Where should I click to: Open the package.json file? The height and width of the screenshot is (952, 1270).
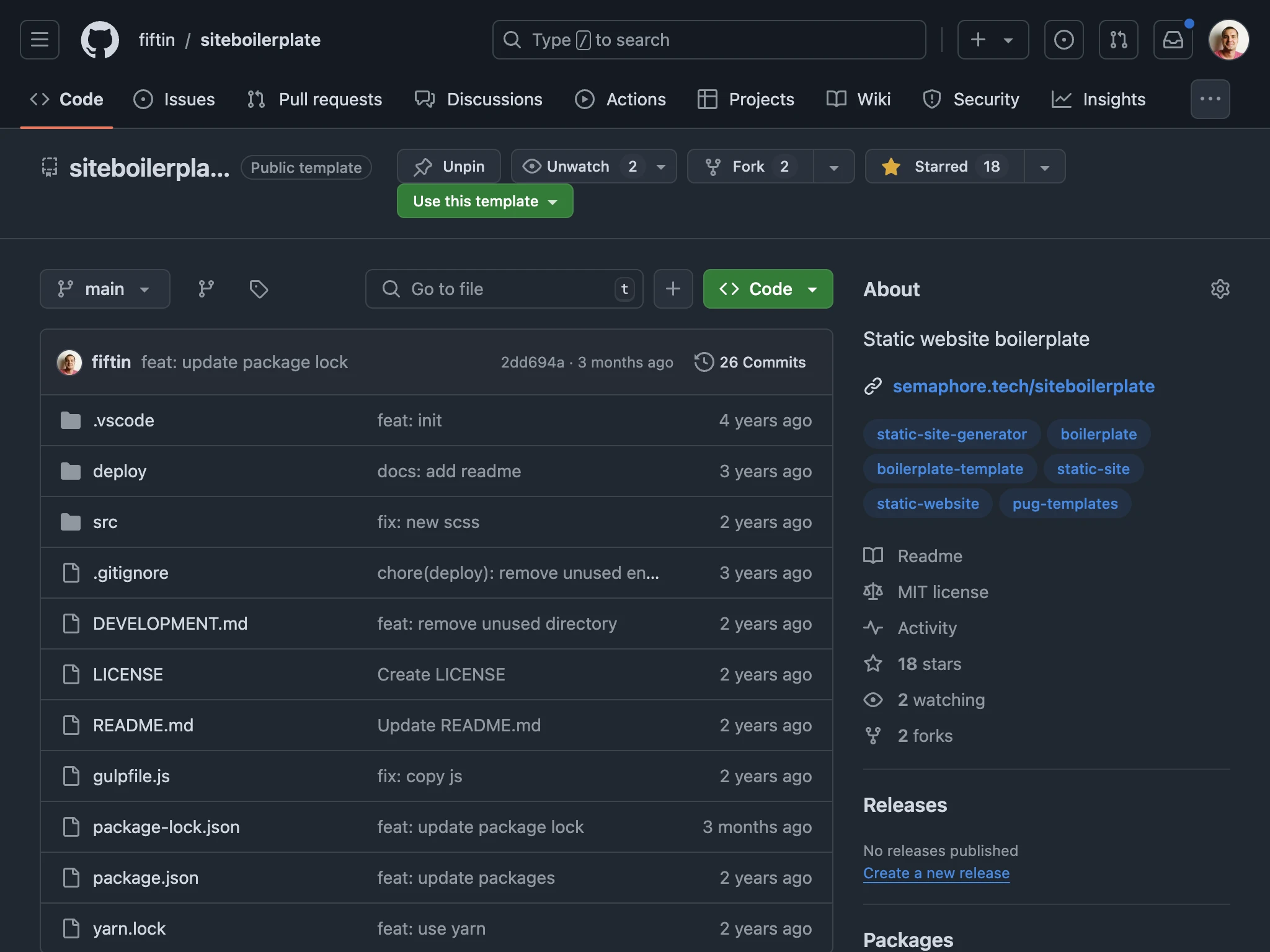pos(146,878)
